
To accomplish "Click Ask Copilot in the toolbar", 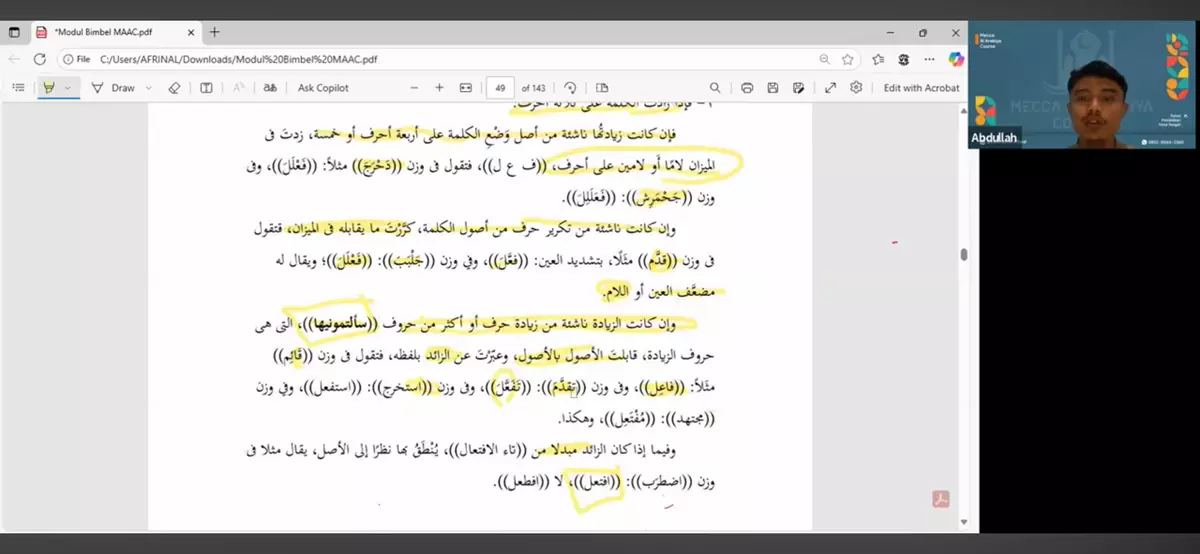I will tap(323, 88).
